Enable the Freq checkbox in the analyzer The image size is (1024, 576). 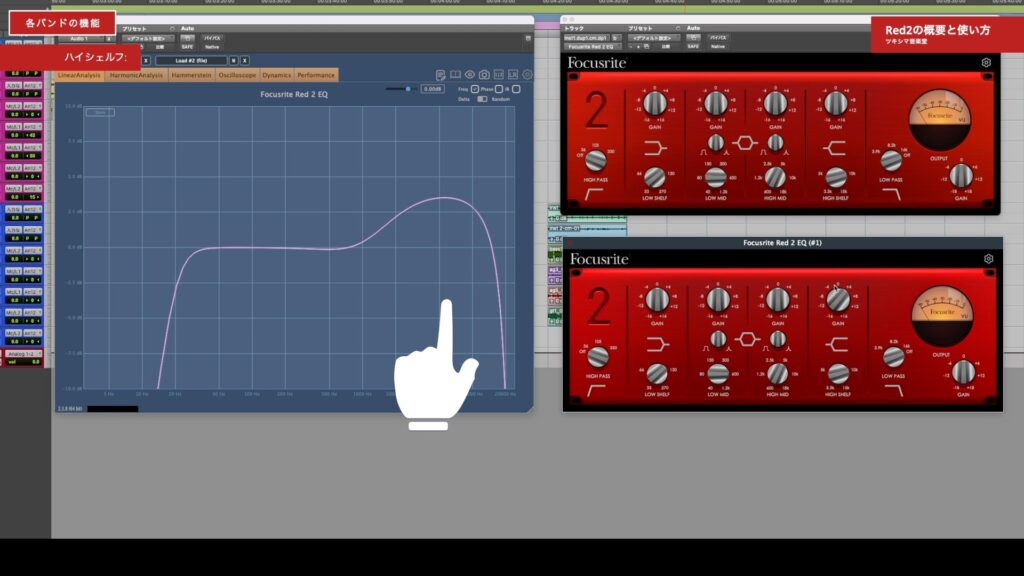(x=475, y=89)
